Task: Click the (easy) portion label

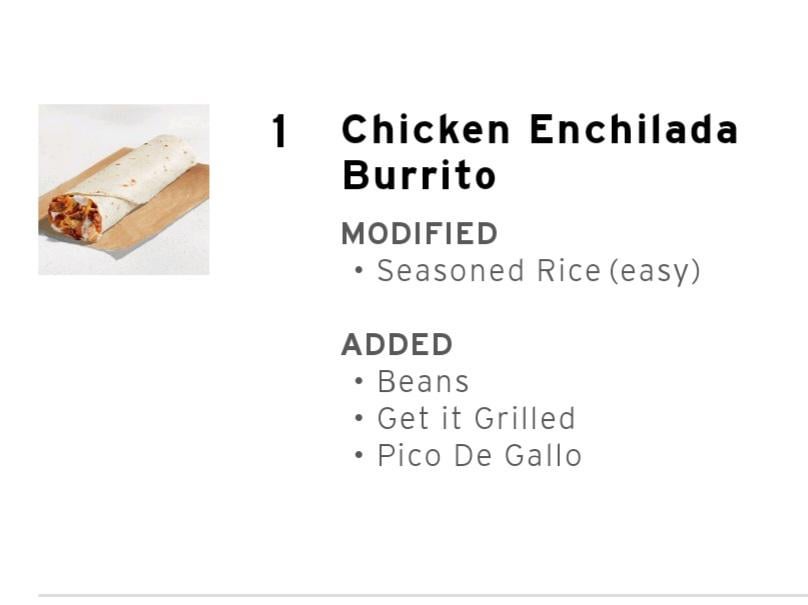Action: pyautogui.click(x=655, y=271)
